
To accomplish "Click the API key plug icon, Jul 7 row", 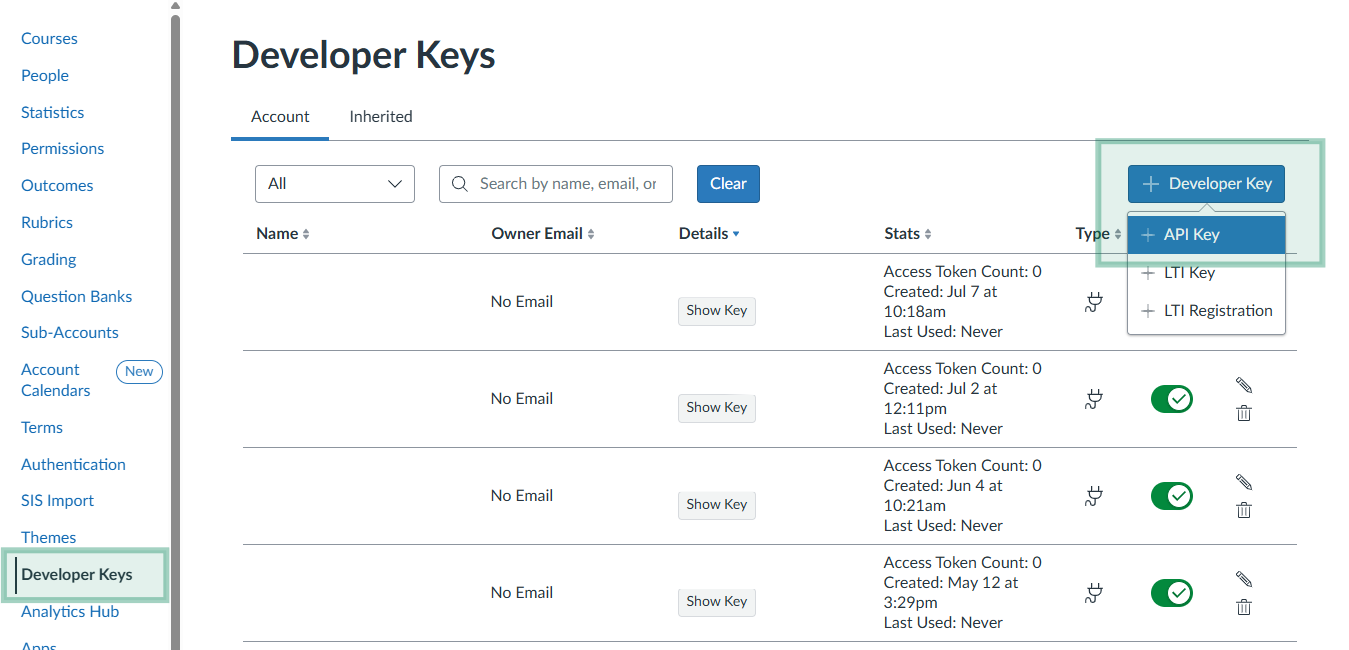I will coord(1094,302).
